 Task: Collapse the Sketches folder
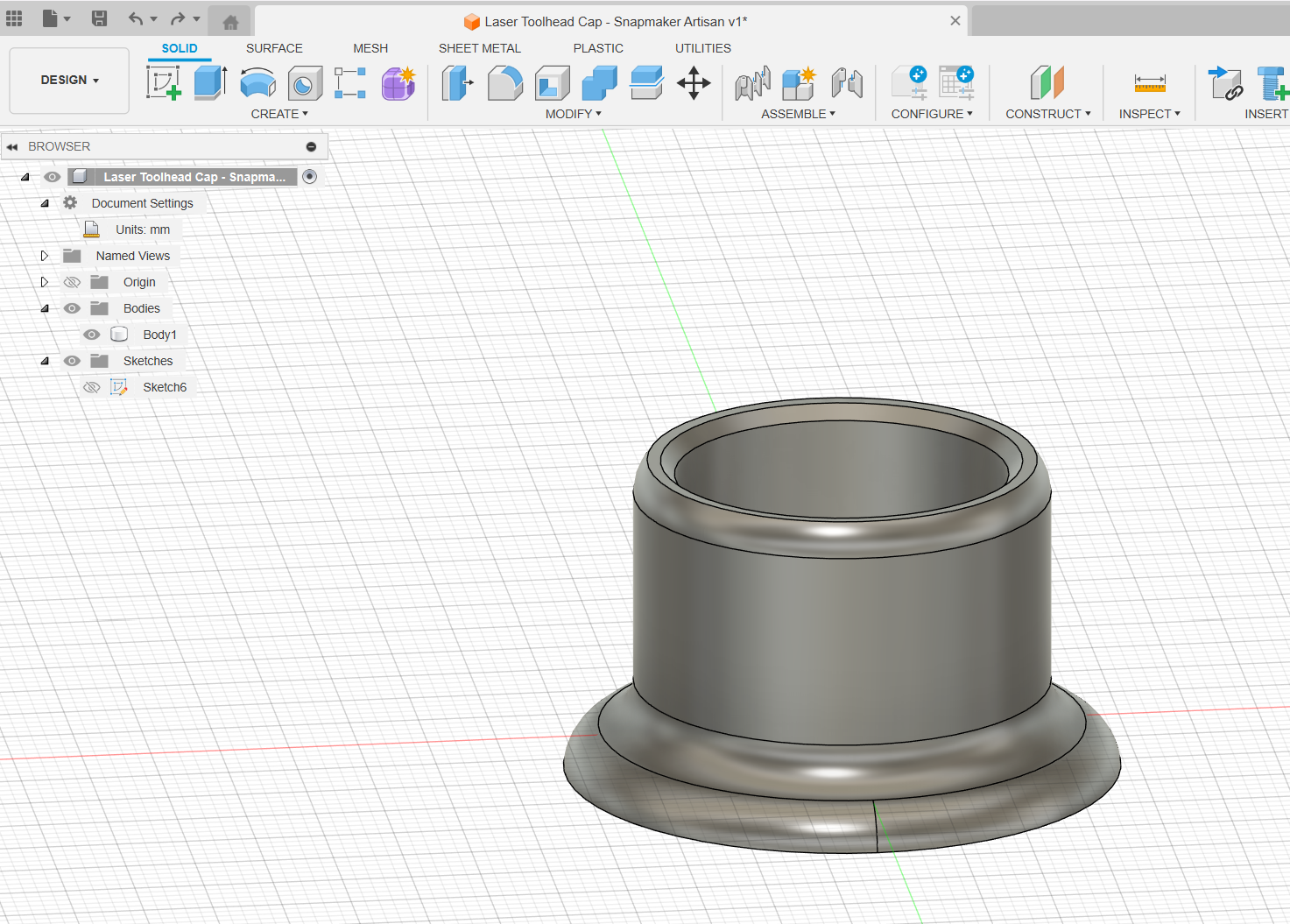(x=45, y=361)
